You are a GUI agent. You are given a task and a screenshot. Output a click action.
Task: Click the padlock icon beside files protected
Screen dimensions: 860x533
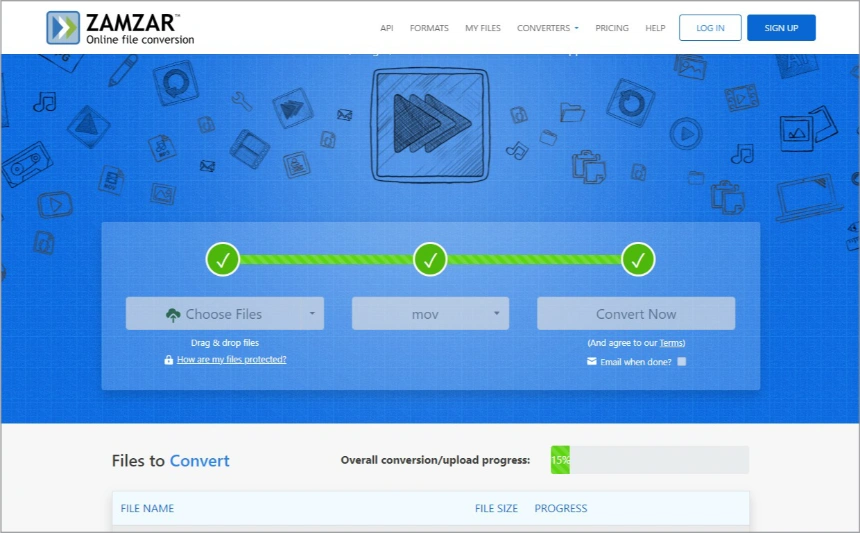(x=168, y=360)
